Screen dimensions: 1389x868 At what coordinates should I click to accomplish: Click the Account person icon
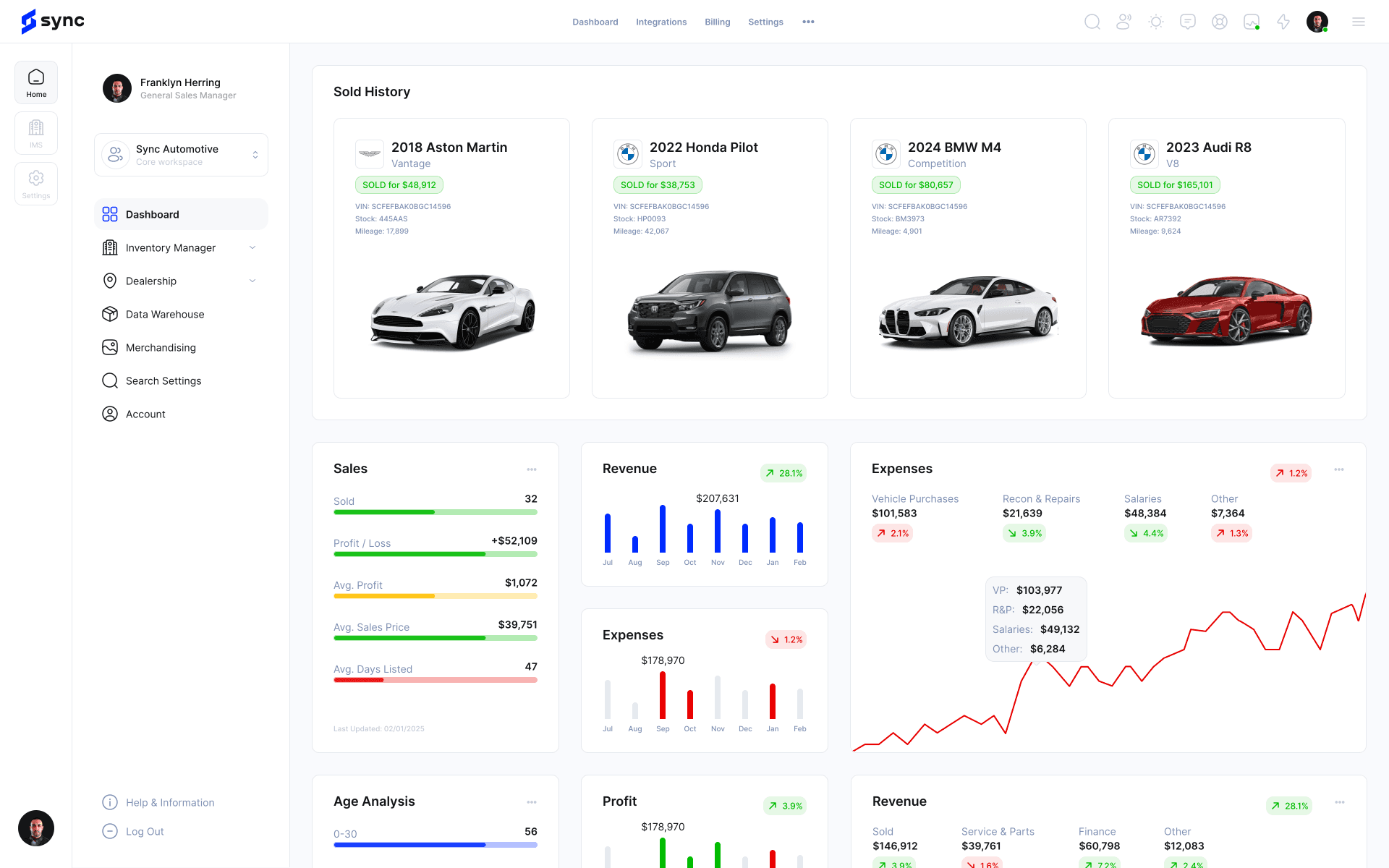click(x=110, y=414)
